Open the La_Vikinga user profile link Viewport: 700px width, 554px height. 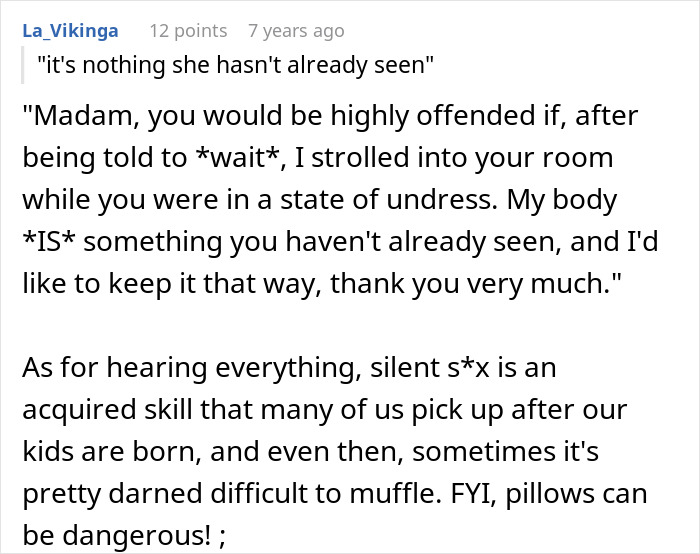point(70,31)
